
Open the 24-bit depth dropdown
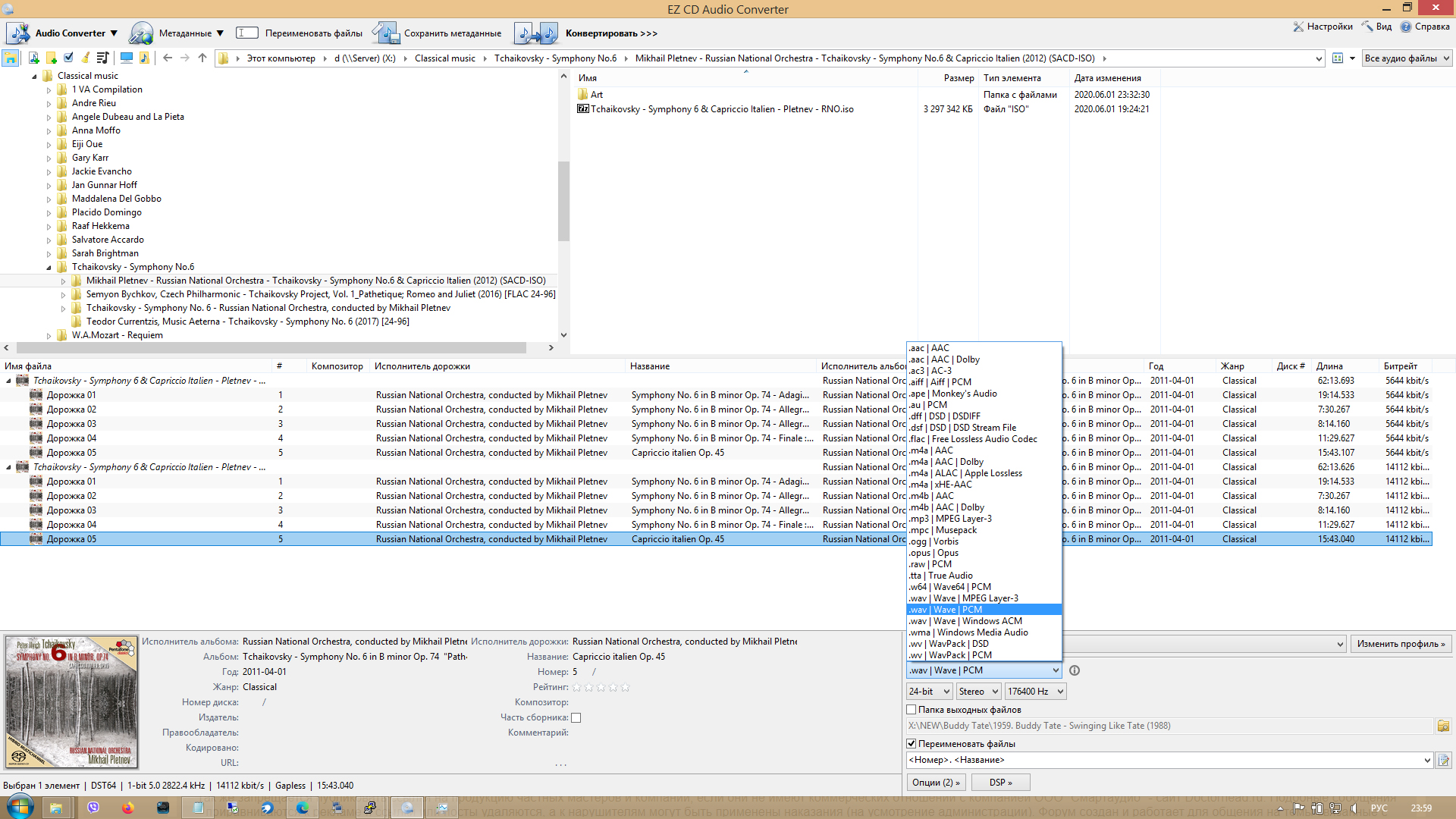[x=929, y=692]
